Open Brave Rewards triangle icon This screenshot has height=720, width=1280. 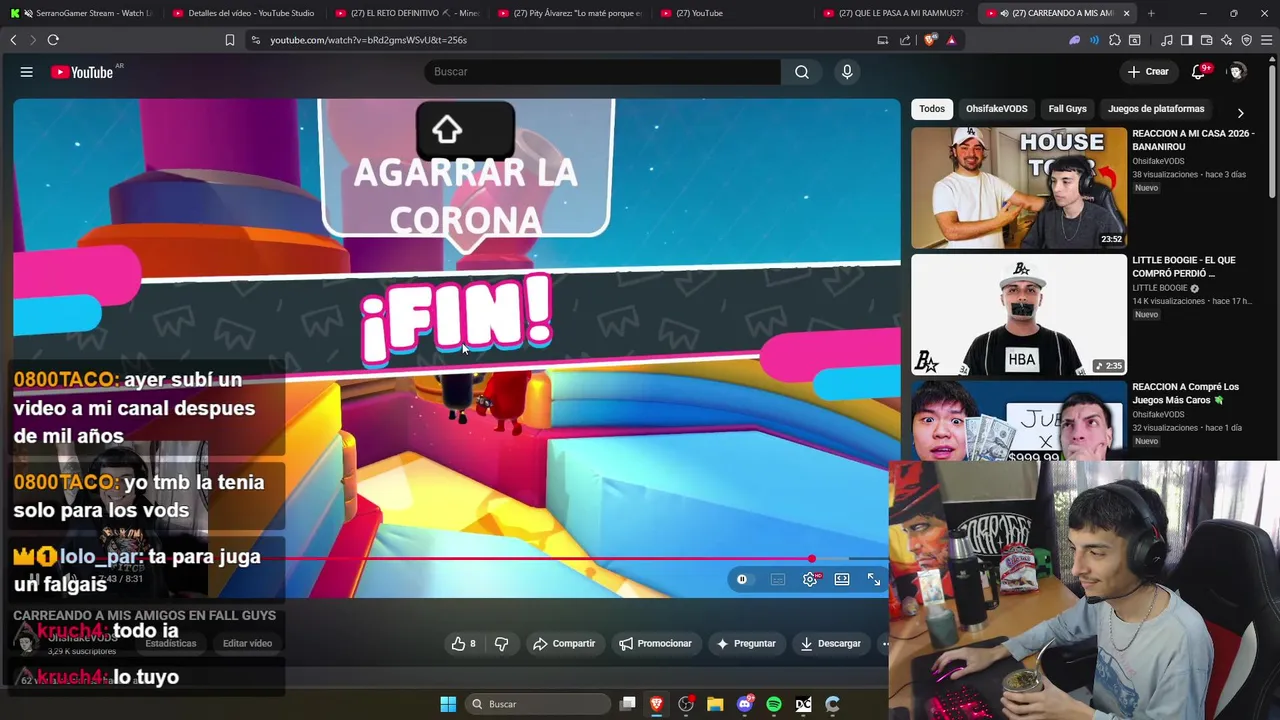coord(951,40)
